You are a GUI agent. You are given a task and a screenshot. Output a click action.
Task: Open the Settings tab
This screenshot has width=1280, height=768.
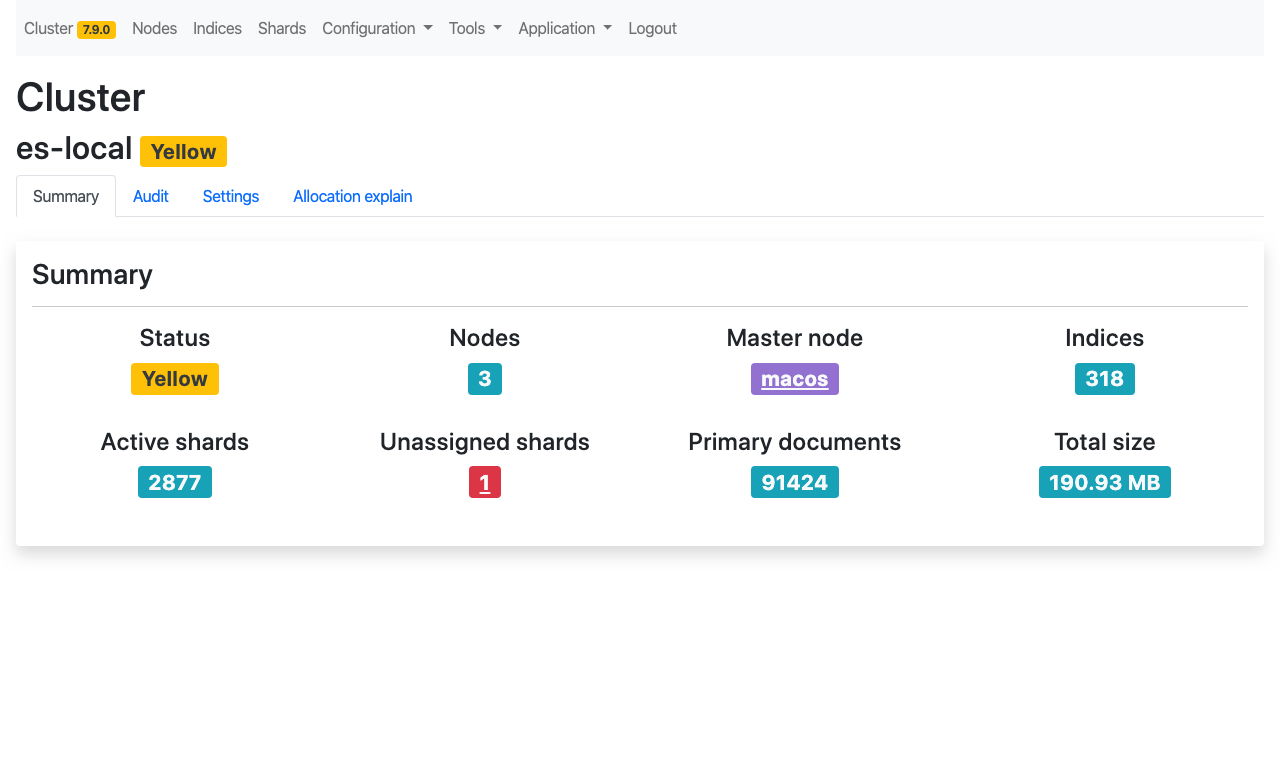point(231,196)
